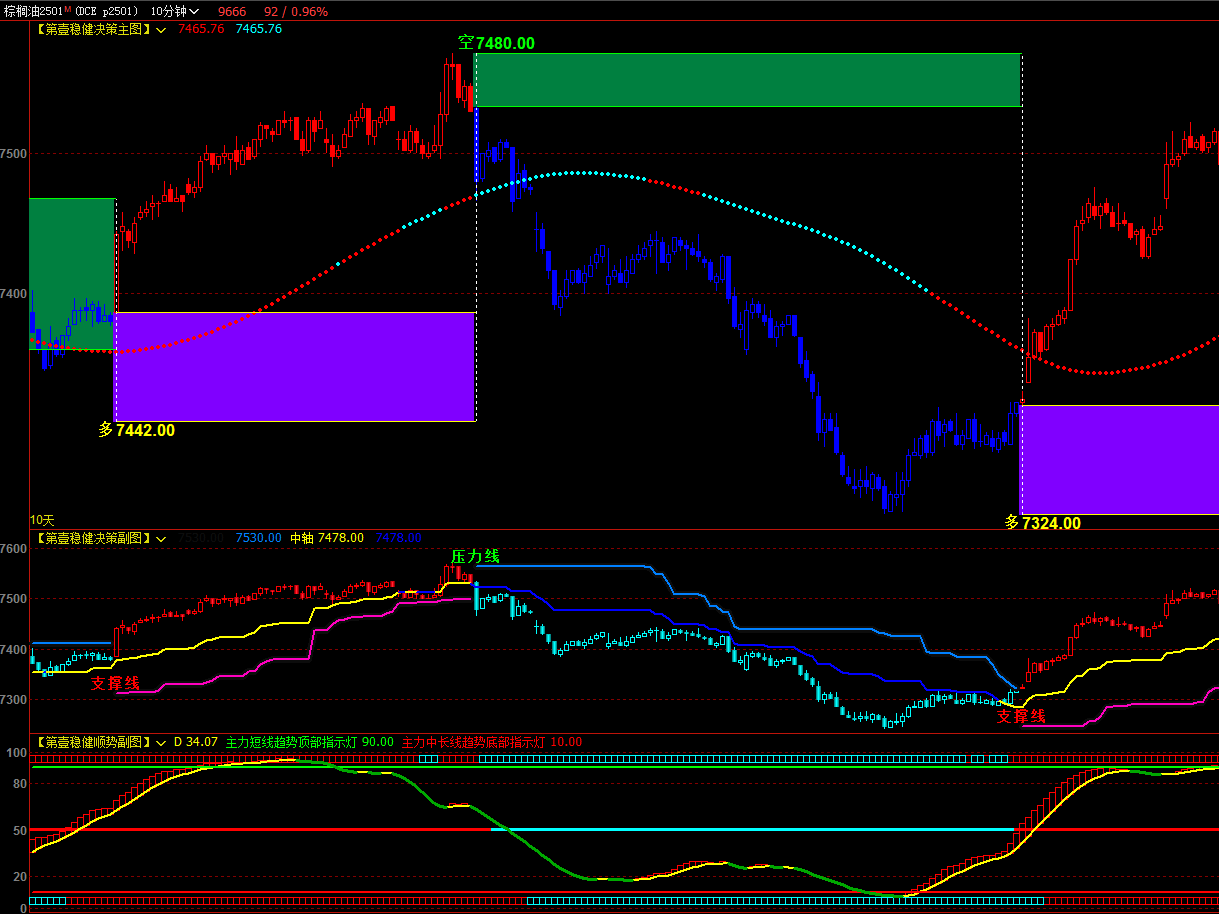Expand the 第壹稳健决策主图 indicator chevron
This screenshot has height=914, width=1219.
point(161,30)
